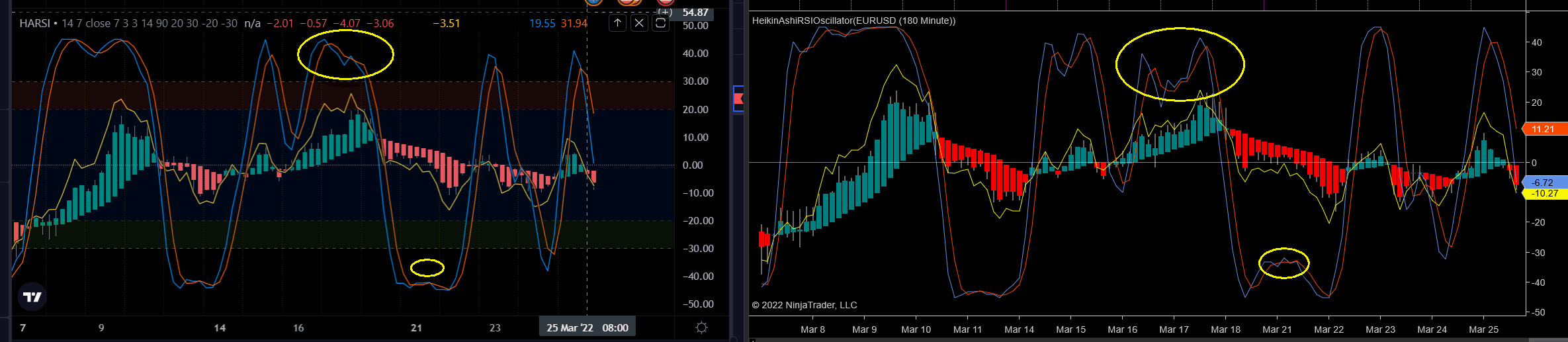
Task: Click Mar 17 on NinjaTrader time axis
Action: click(1174, 329)
